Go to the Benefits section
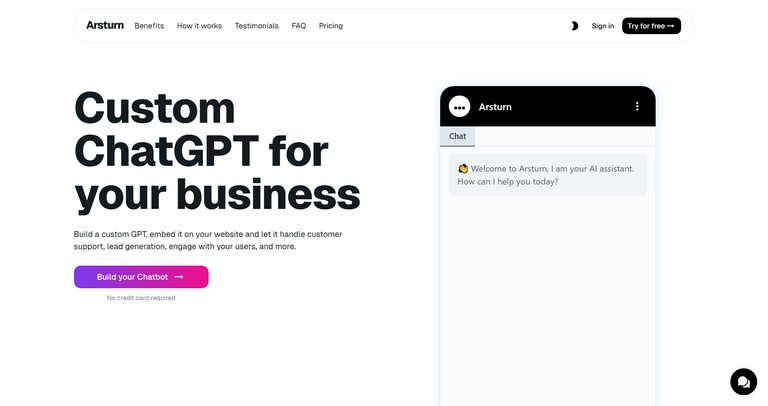This screenshot has width=768, height=406. tap(149, 26)
